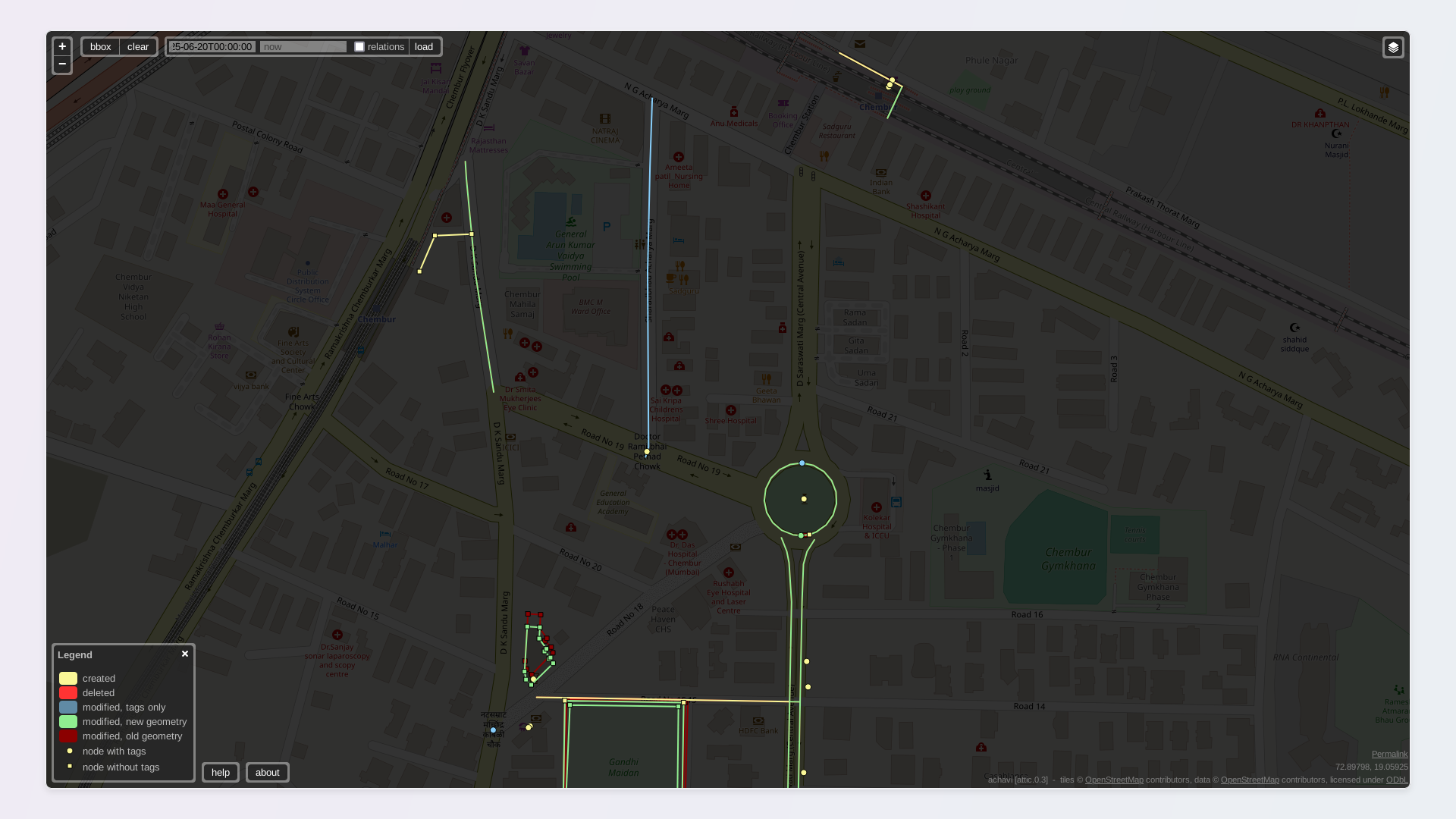The image size is (1456, 819).
Task: Select the created node in roundabout center
Action: tap(804, 499)
